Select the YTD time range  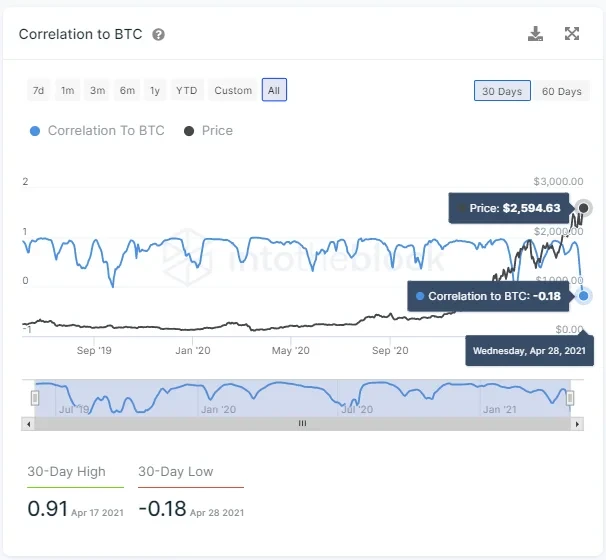tap(187, 90)
